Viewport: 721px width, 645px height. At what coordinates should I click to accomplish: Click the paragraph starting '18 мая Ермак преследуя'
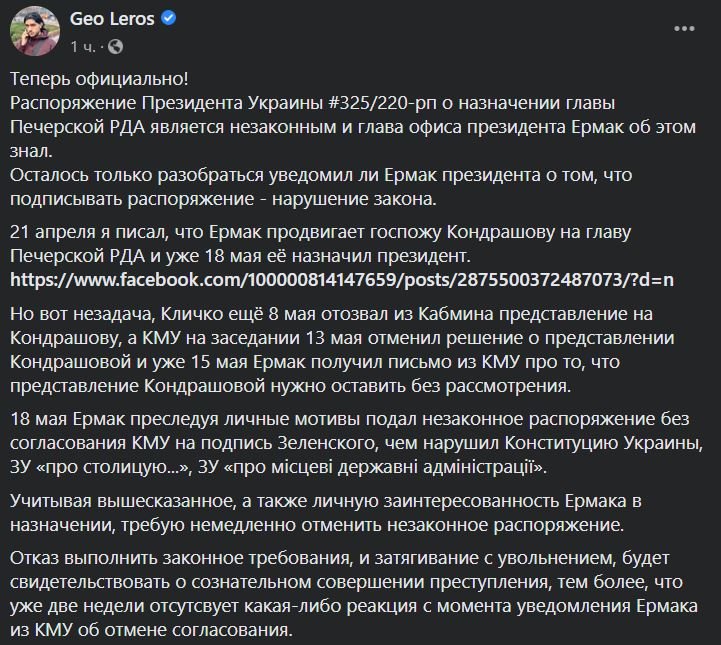[356, 443]
